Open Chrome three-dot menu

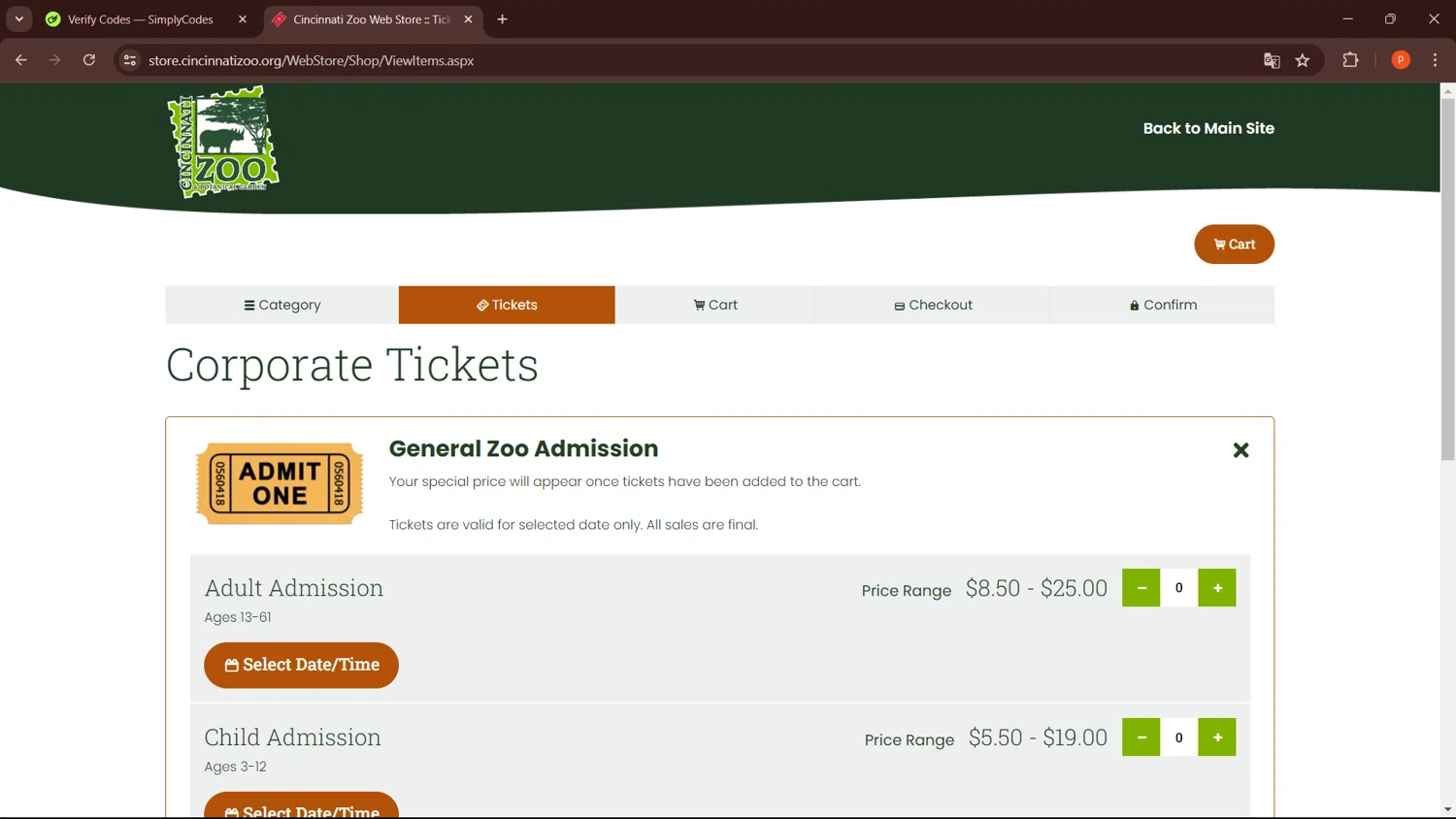pyautogui.click(x=1435, y=60)
